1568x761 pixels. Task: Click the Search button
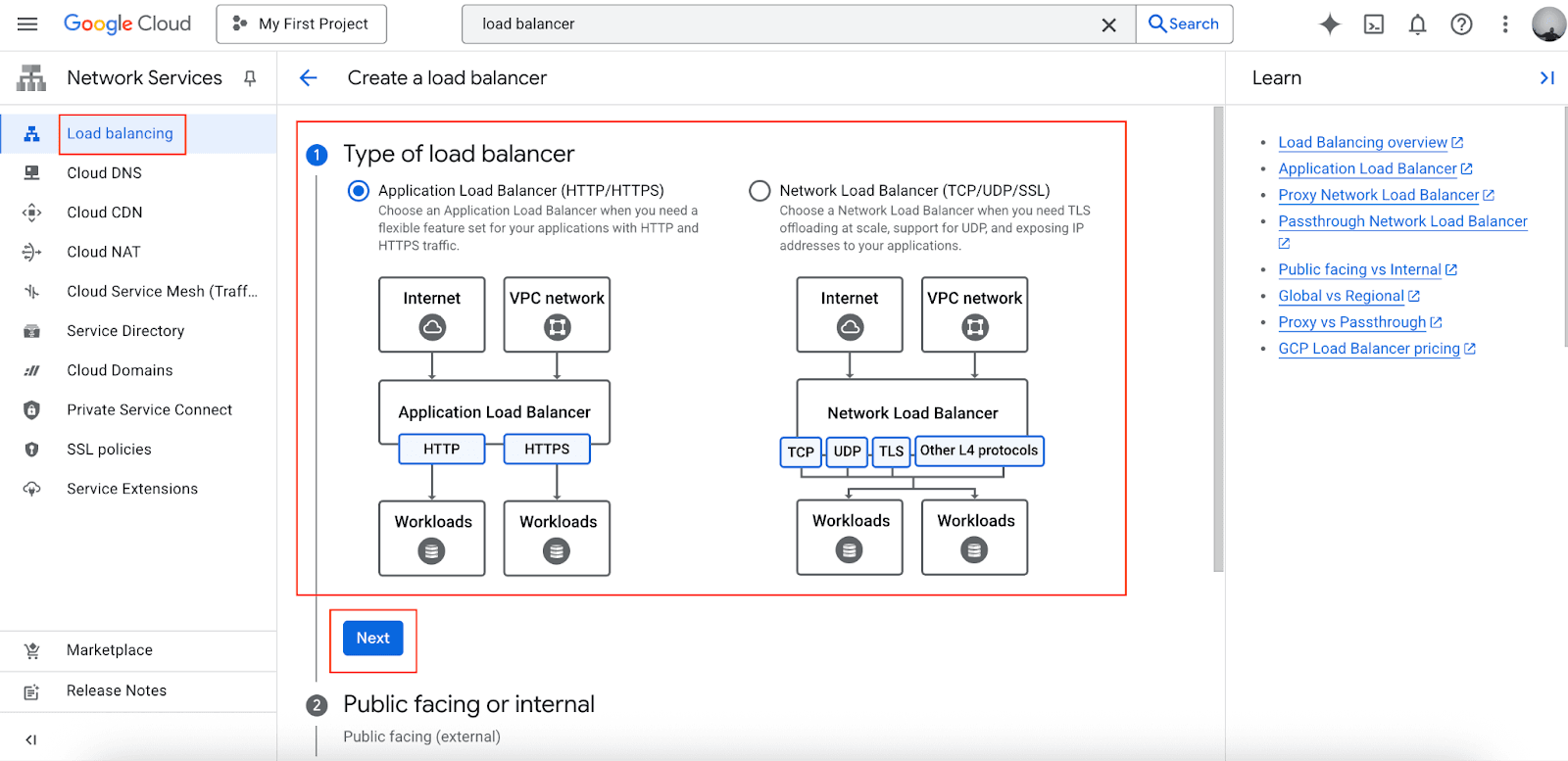[x=1184, y=24]
